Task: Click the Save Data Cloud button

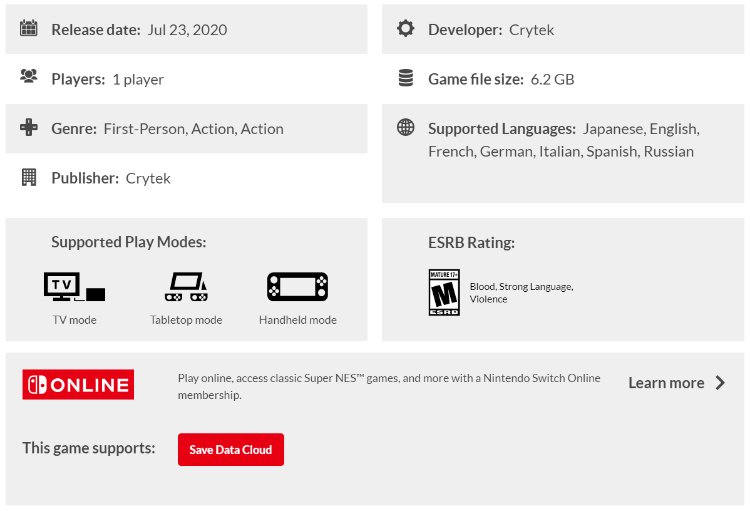Action: pos(231,449)
